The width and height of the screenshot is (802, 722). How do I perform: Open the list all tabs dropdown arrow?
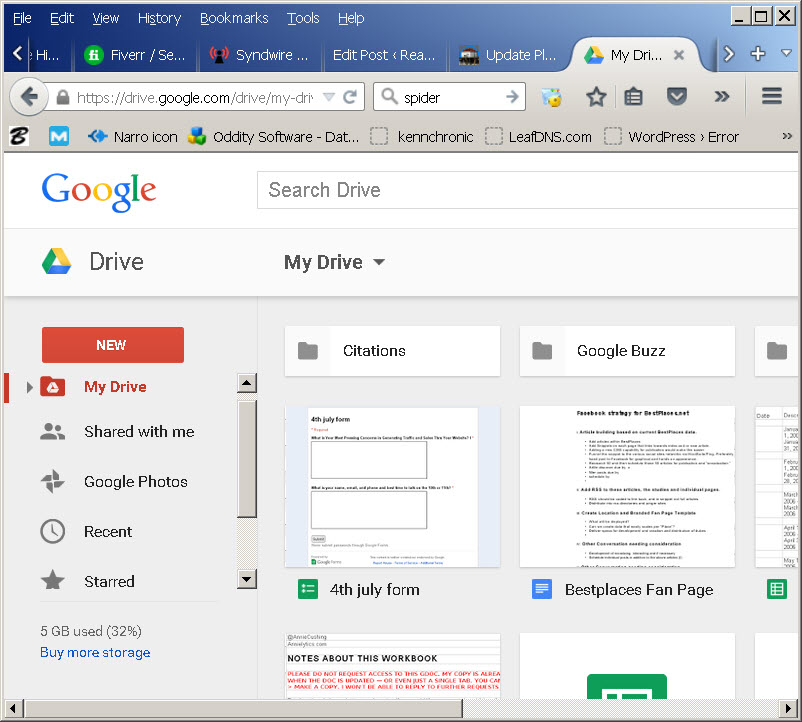pos(786,53)
